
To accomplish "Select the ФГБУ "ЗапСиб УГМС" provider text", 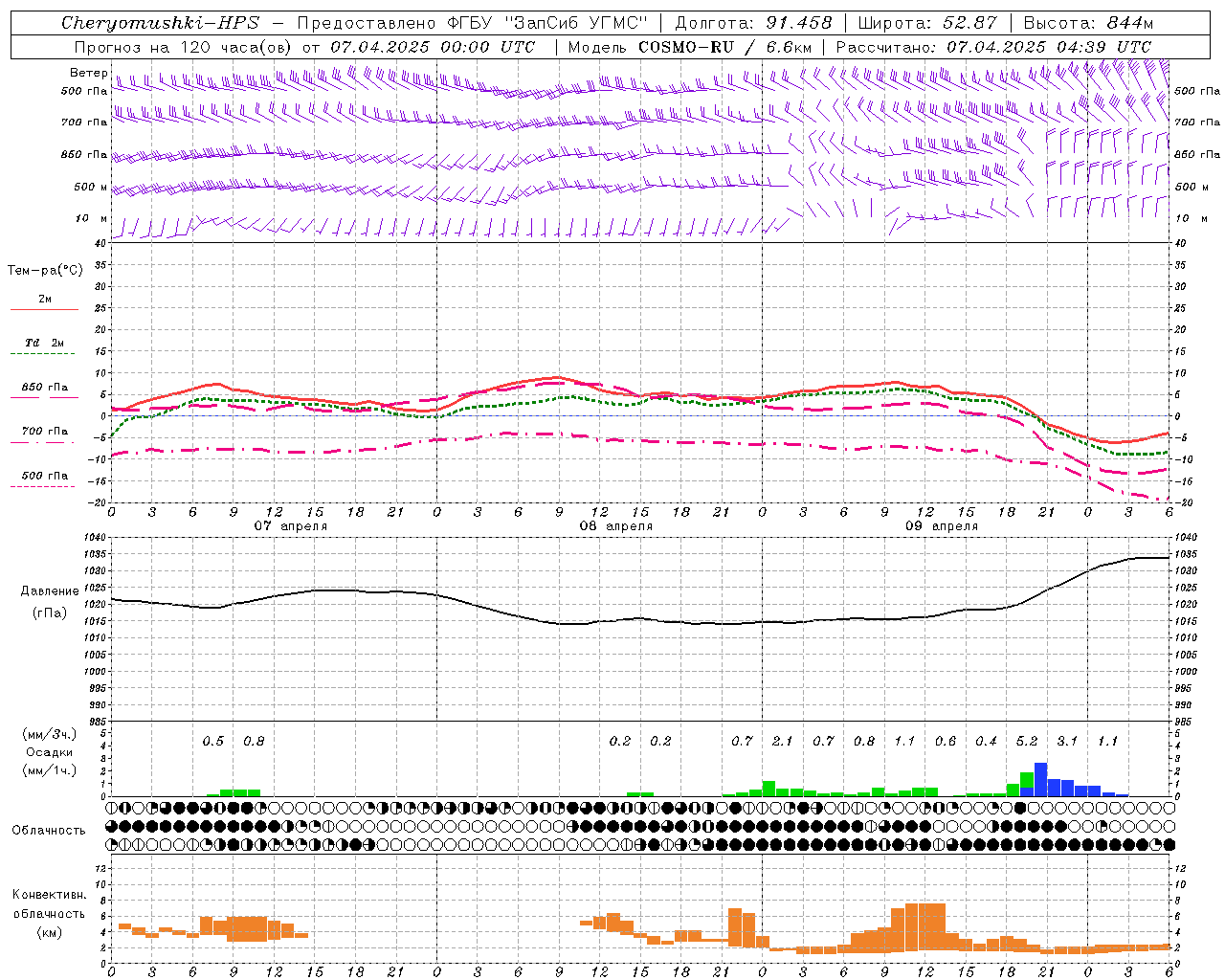I will [548, 23].
